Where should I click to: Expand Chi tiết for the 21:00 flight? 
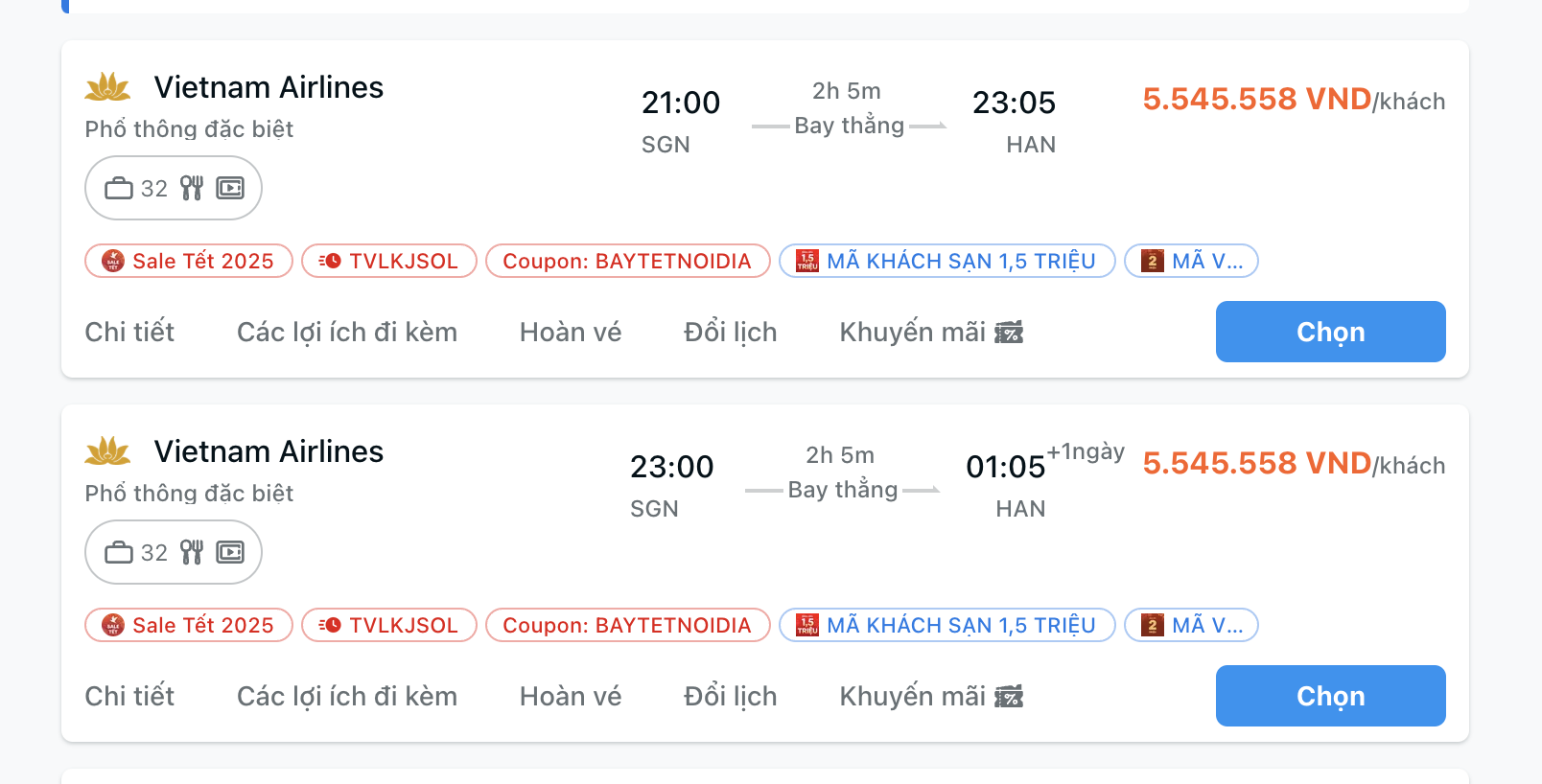coord(129,332)
